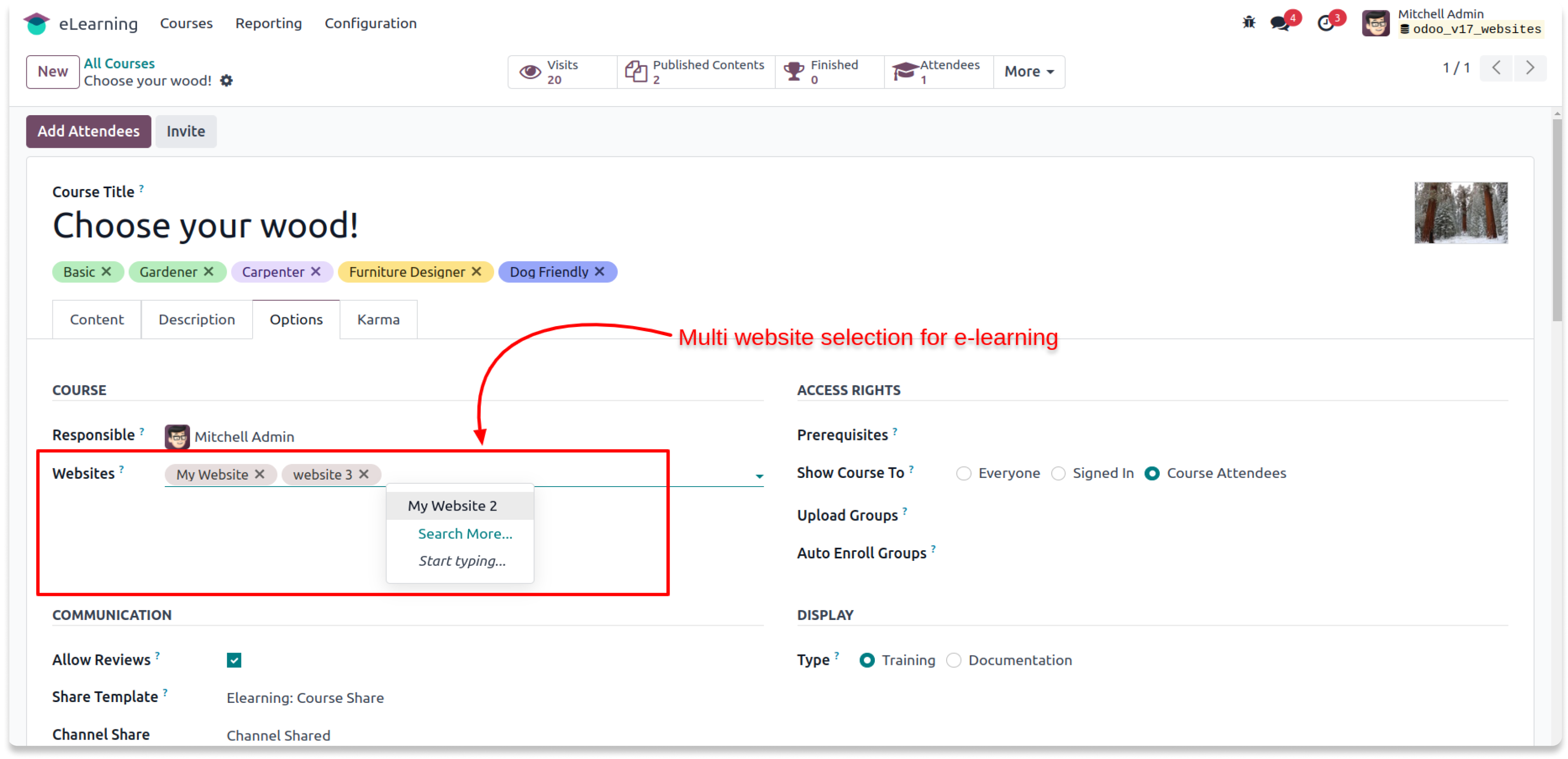
Task: Open the conversations chat icon
Action: tap(1279, 23)
